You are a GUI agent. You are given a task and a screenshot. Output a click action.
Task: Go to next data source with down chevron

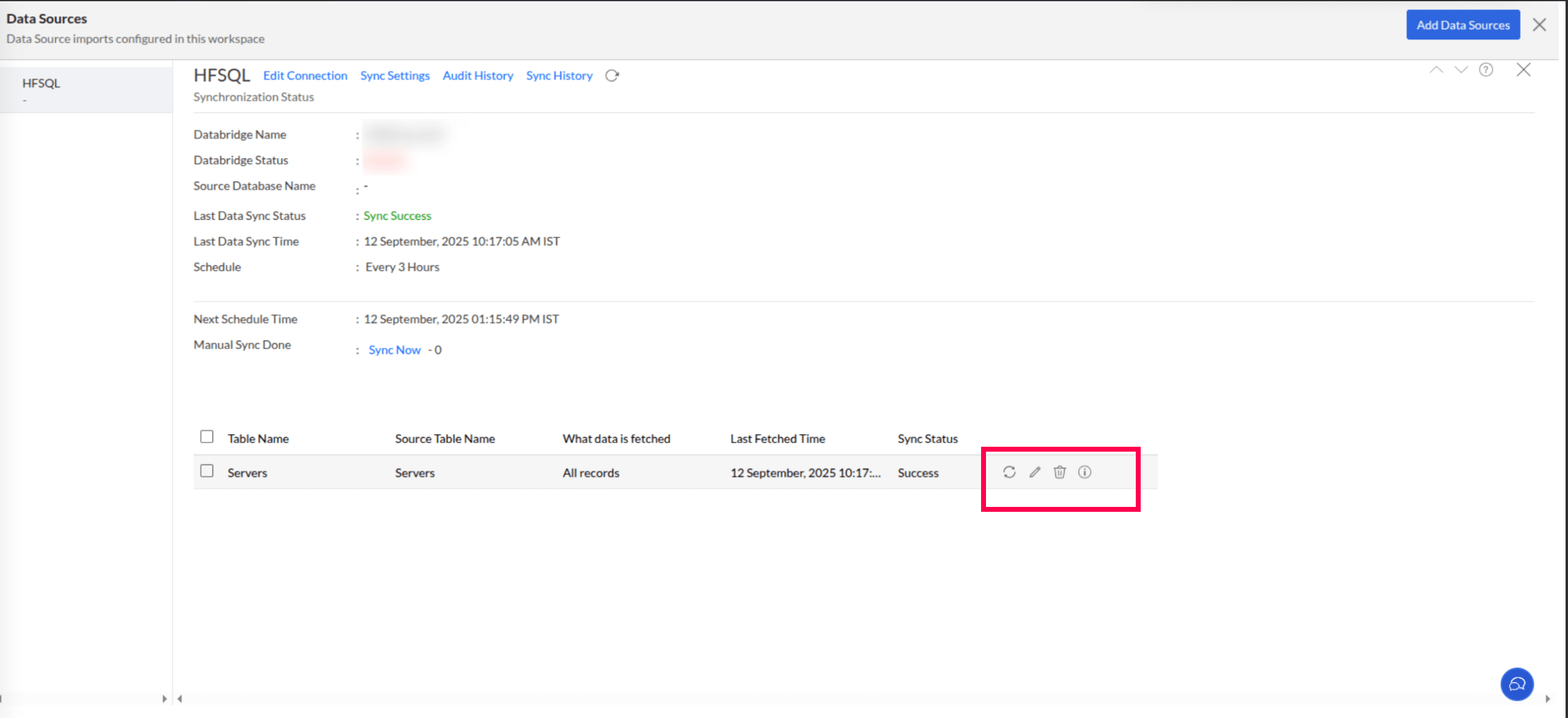click(x=1461, y=69)
